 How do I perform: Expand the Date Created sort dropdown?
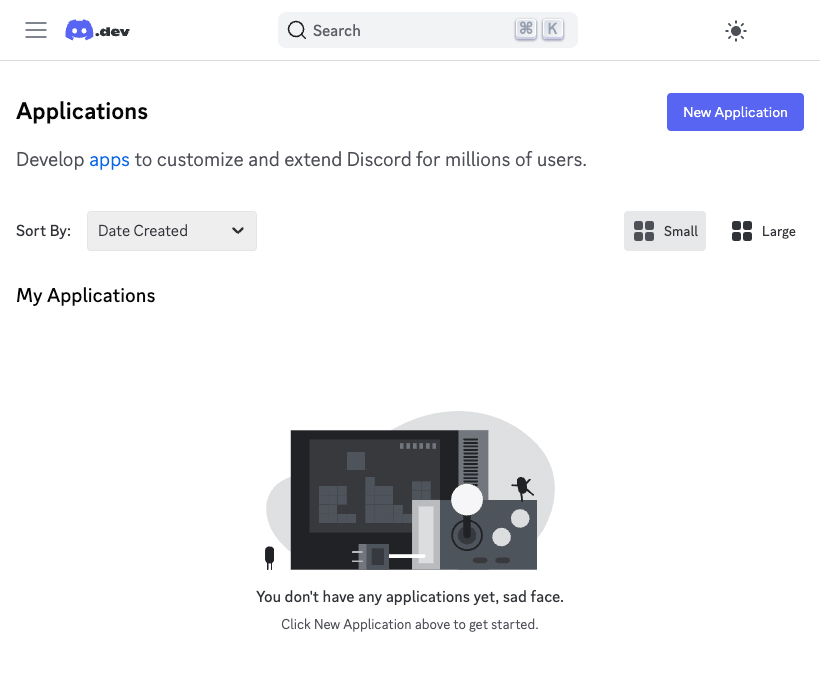[x=172, y=231]
